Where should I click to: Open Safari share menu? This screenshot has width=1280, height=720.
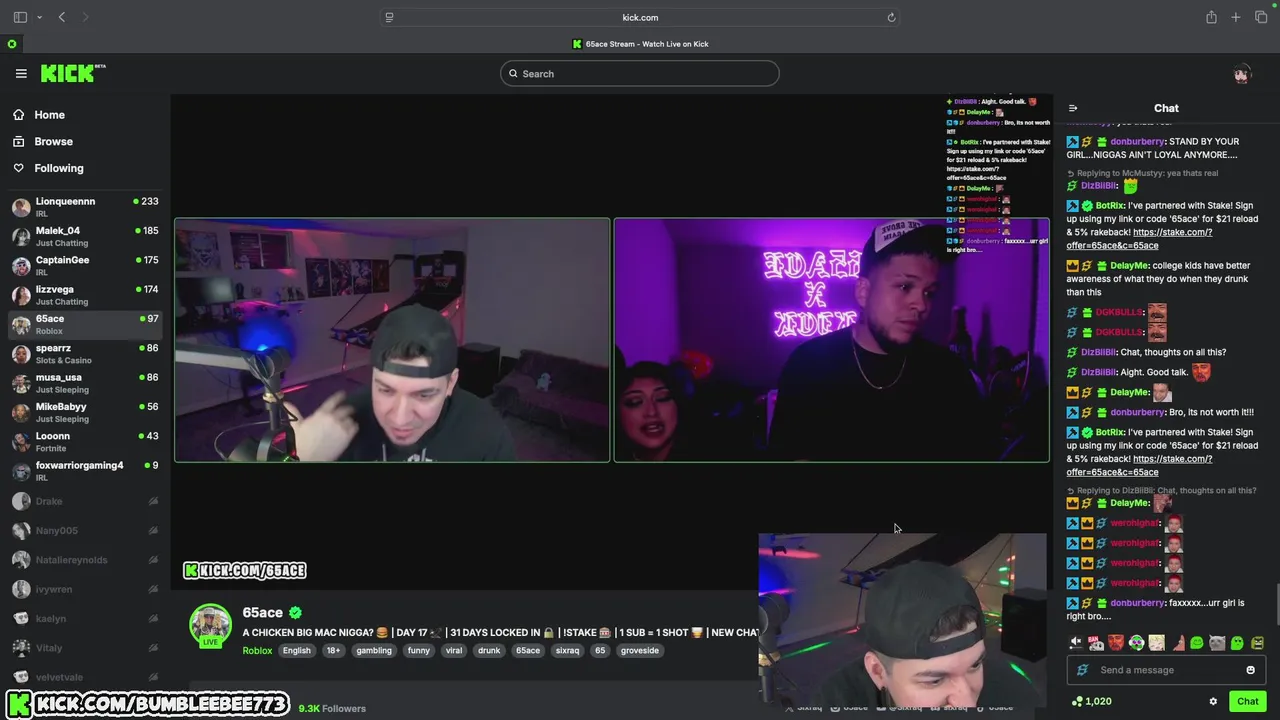pyautogui.click(x=1211, y=17)
